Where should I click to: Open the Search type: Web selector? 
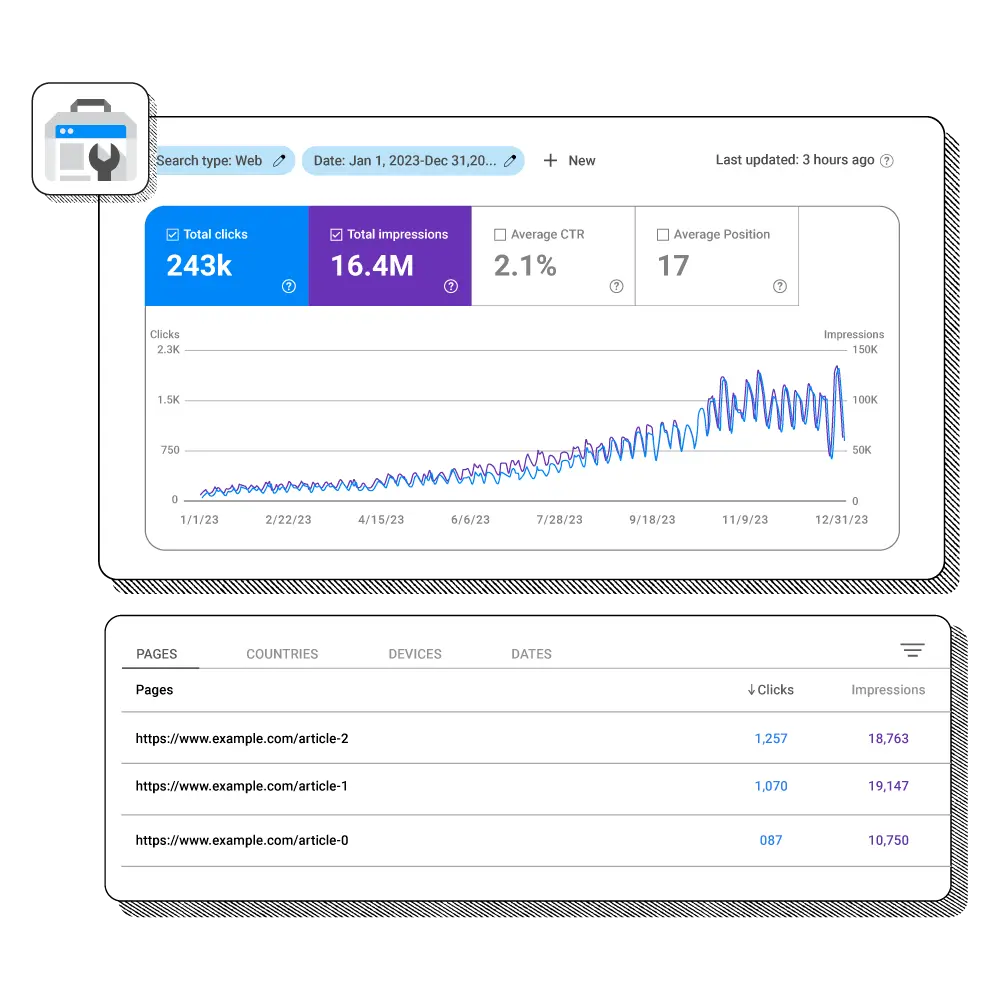tap(210, 160)
